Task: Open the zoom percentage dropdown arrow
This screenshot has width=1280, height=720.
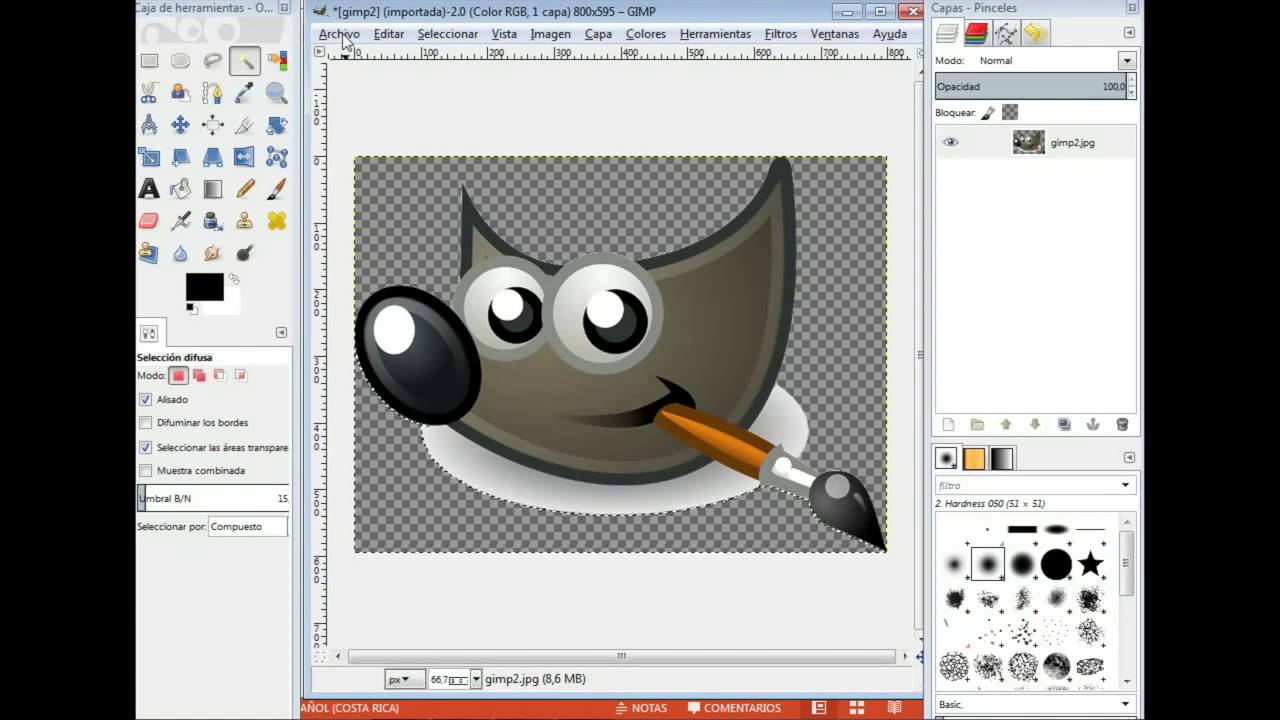Action: click(476, 679)
